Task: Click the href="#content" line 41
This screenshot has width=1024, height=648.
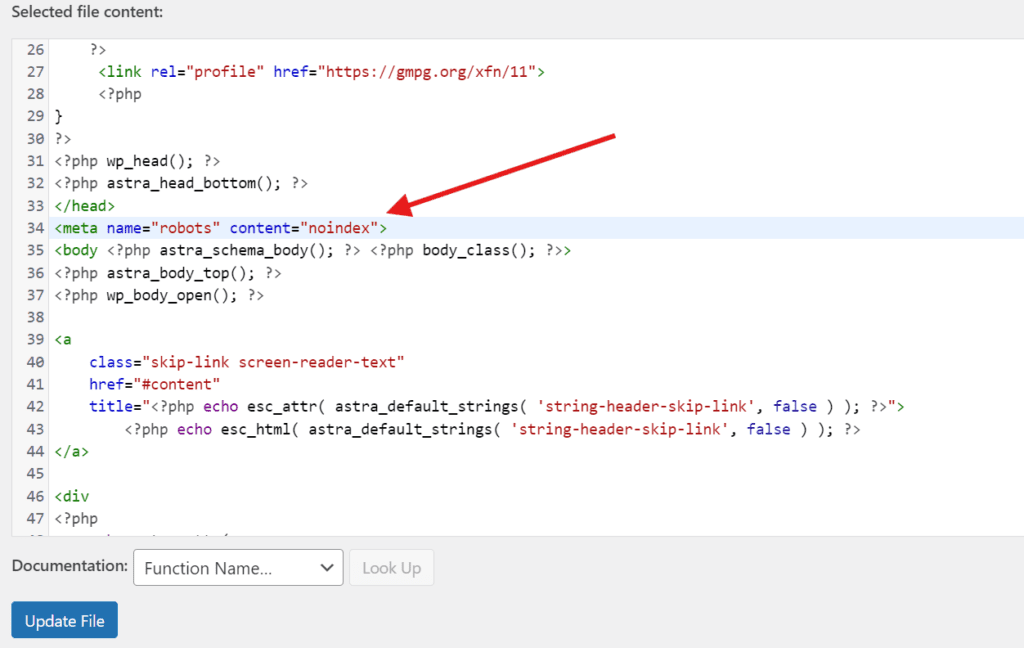Action: [155, 384]
